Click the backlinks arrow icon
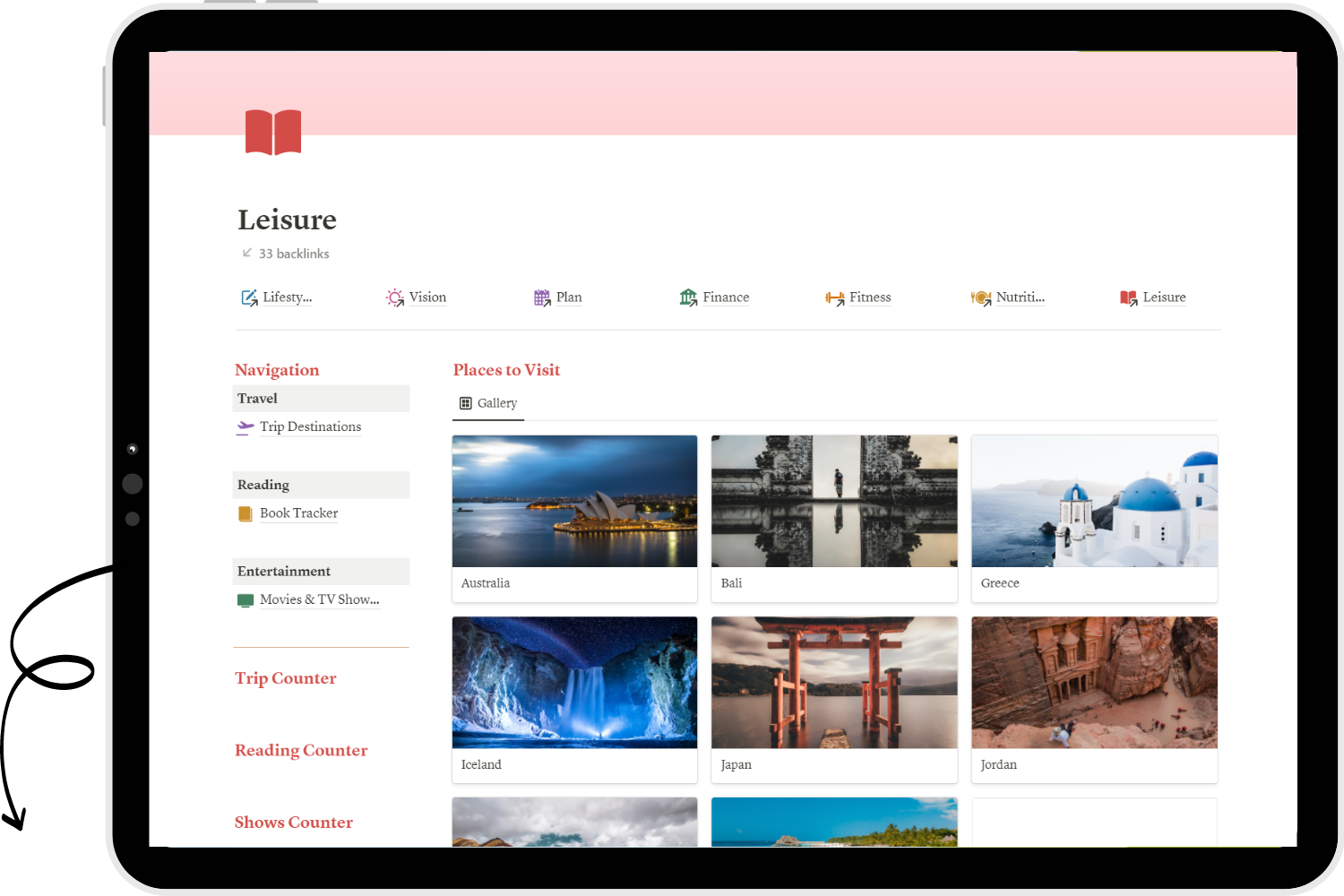The image size is (1344, 896). (x=247, y=253)
